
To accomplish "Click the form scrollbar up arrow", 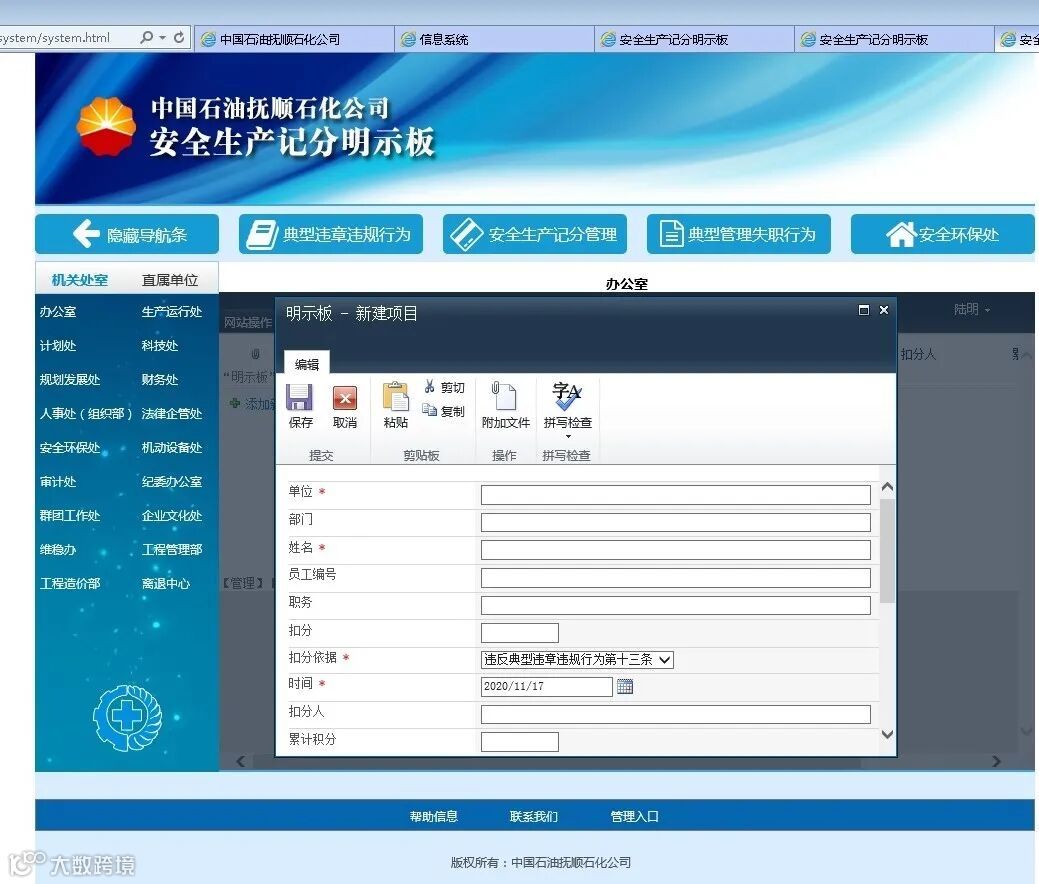I will 887,487.
